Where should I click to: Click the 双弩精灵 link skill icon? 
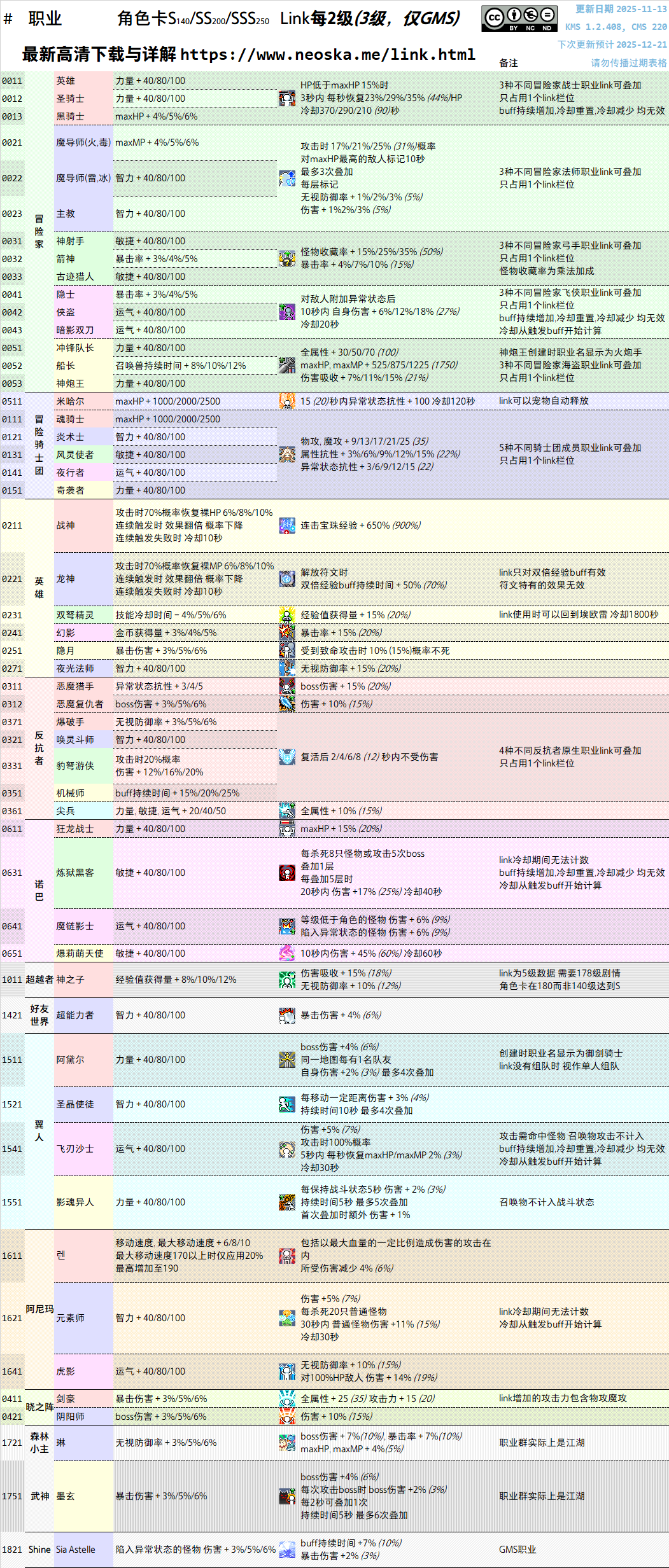pyautogui.click(x=287, y=615)
